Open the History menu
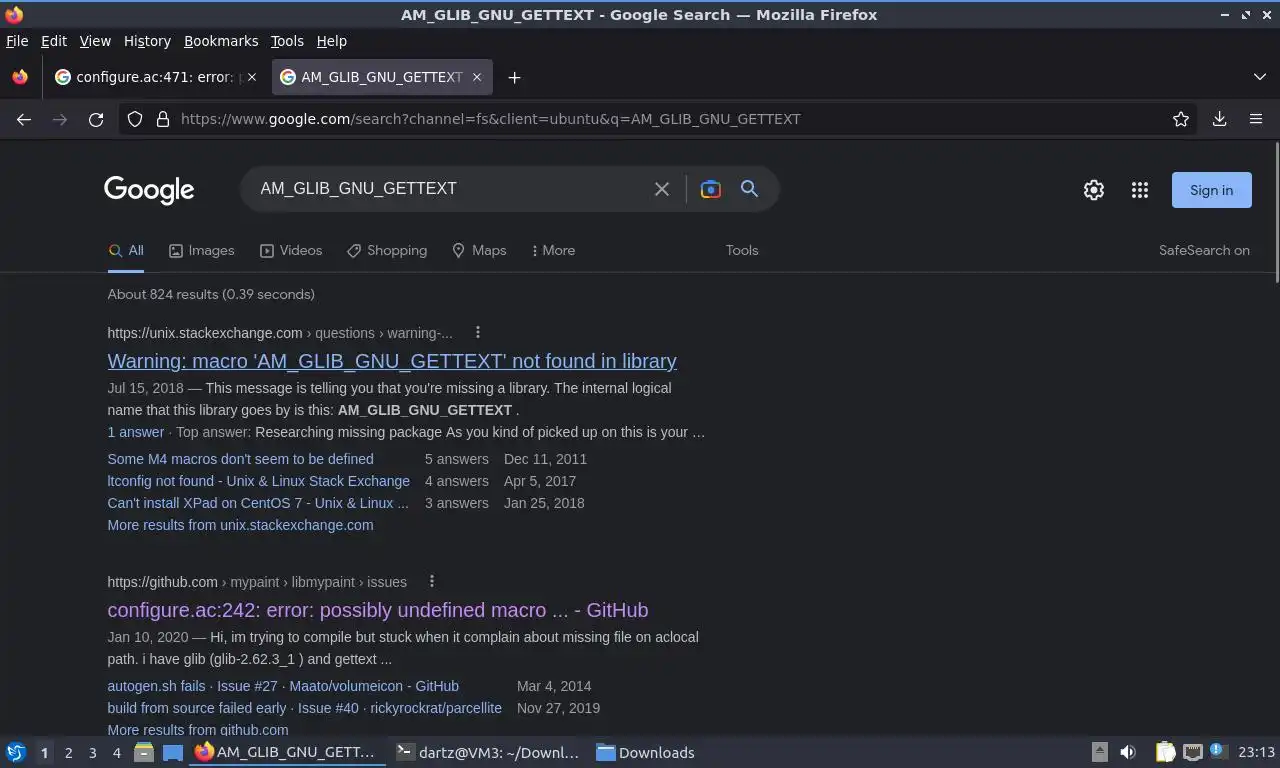The height and width of the screenshot is (768, 1280). [147, 41]
